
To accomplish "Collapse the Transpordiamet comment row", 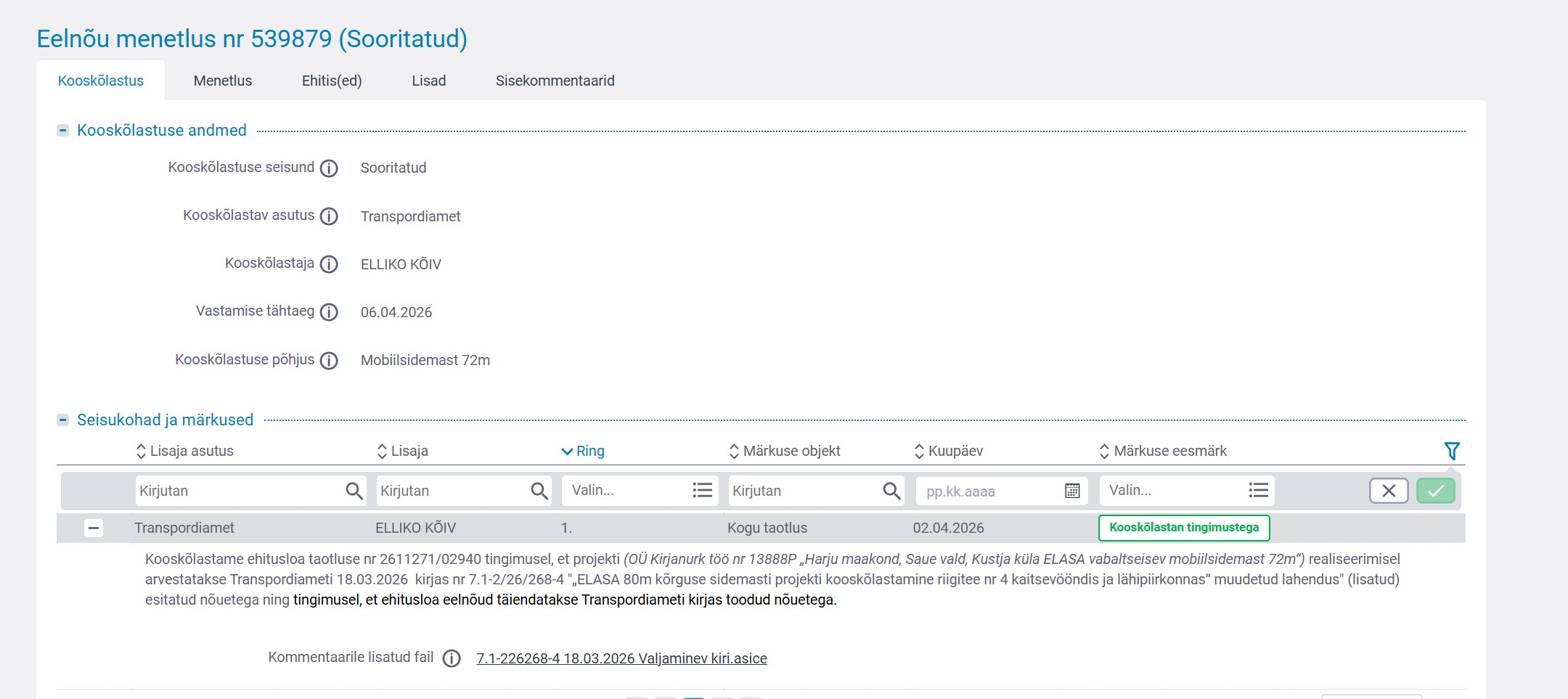I will coord(93,528).
